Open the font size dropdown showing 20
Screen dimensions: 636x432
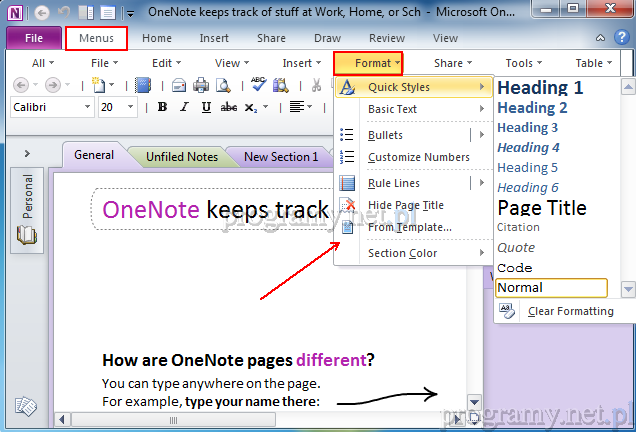(118, 107)
